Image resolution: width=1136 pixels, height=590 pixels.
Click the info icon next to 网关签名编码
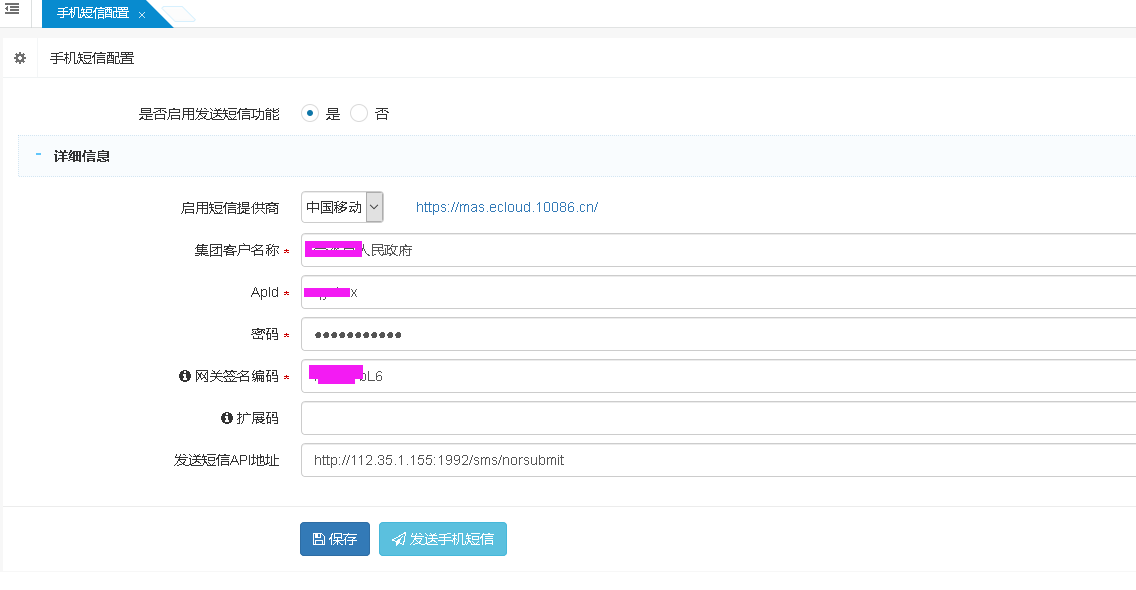coord(184,376)
